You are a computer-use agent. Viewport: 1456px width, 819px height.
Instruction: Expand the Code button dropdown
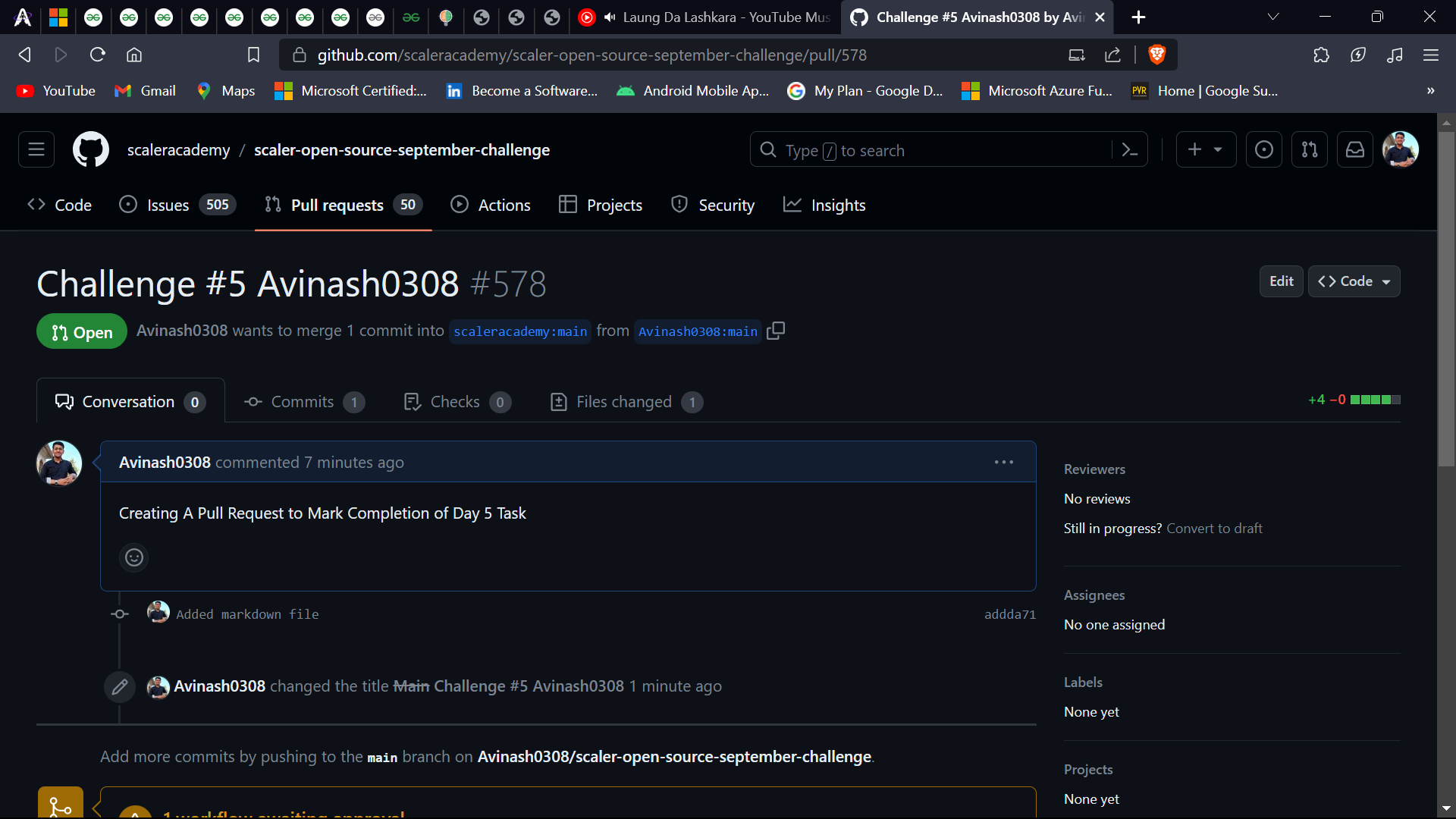(1385, 281)
